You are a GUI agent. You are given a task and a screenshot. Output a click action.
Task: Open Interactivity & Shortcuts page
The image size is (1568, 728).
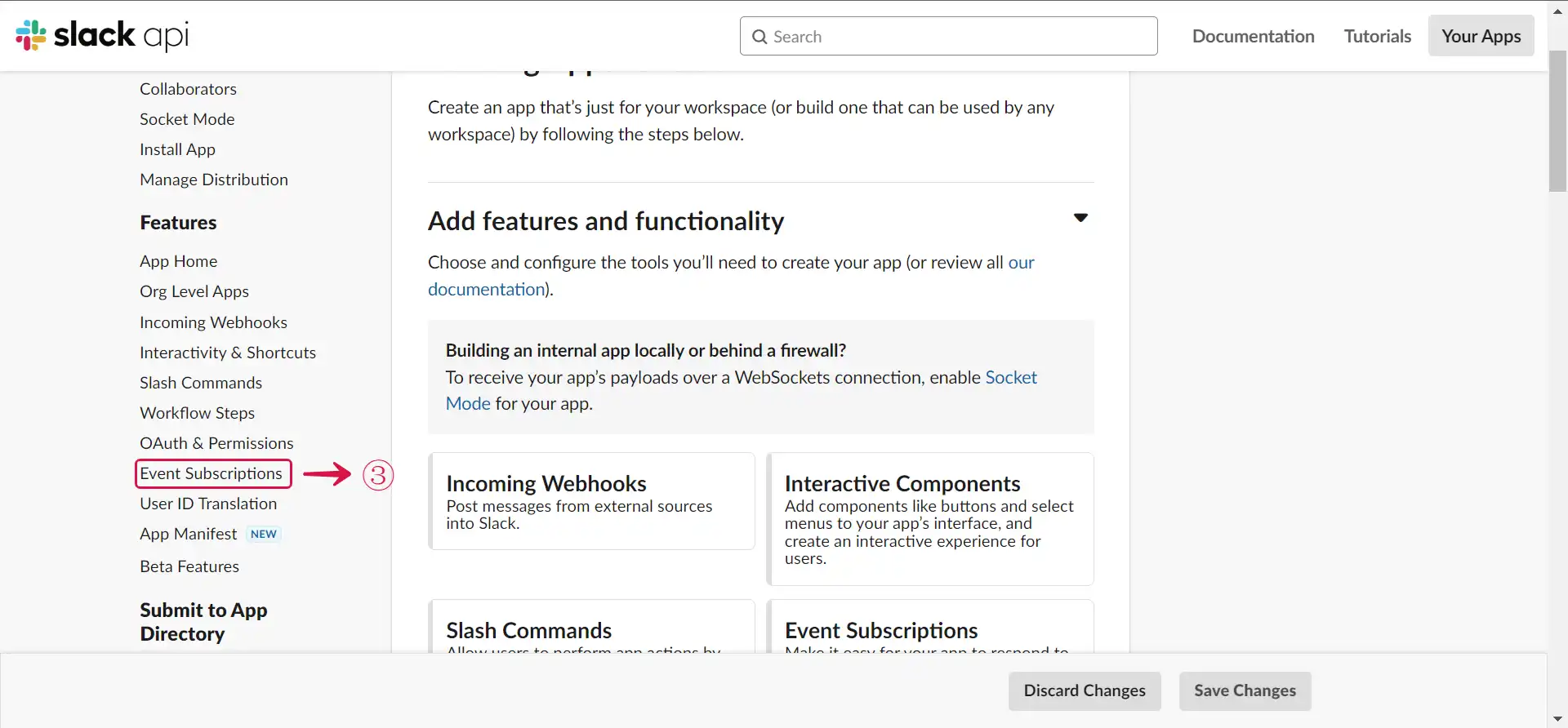click(227, 353)
